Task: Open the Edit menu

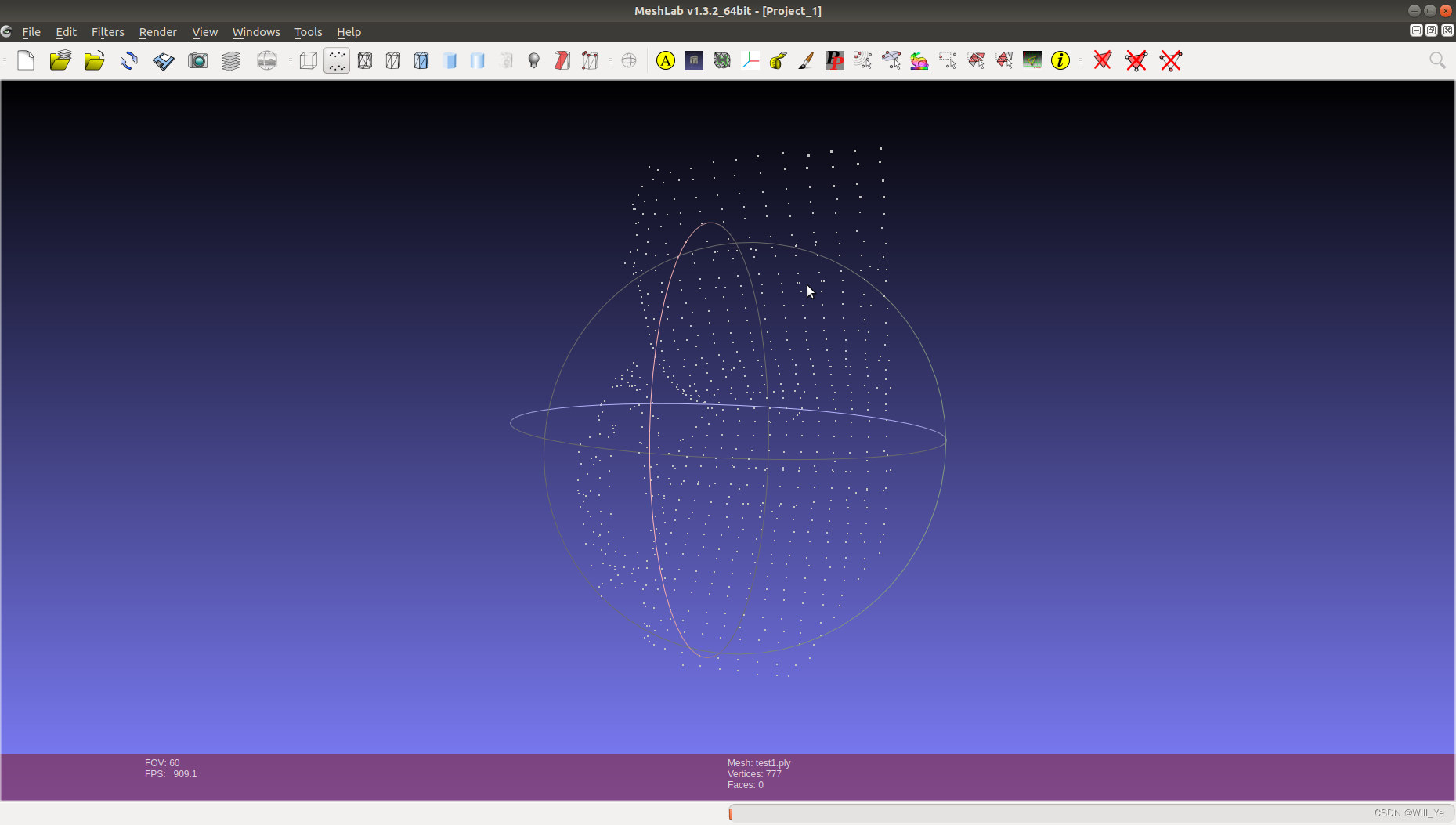Action: tap(66, 32)
